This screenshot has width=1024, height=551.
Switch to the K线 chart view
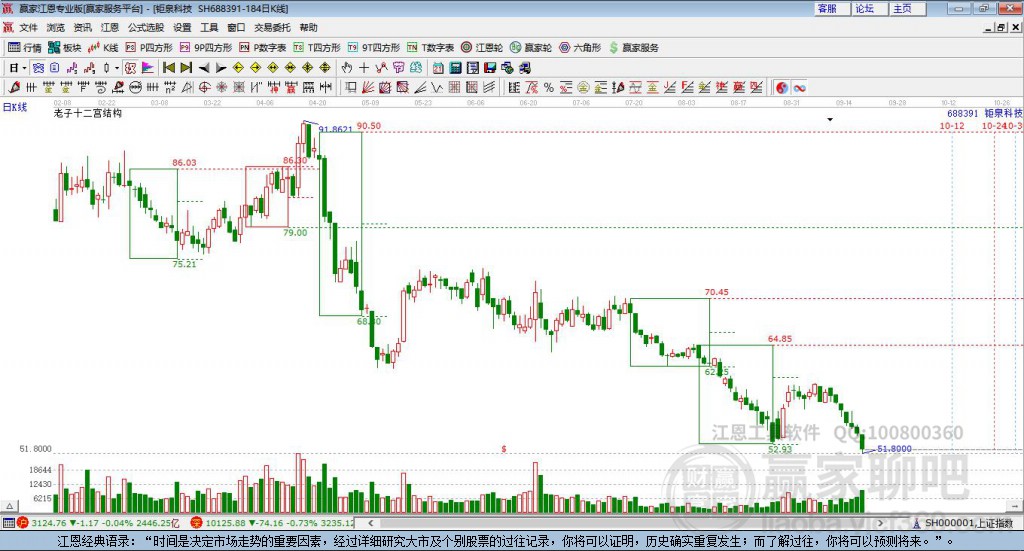pyautogui.click(x=103, y=48)
